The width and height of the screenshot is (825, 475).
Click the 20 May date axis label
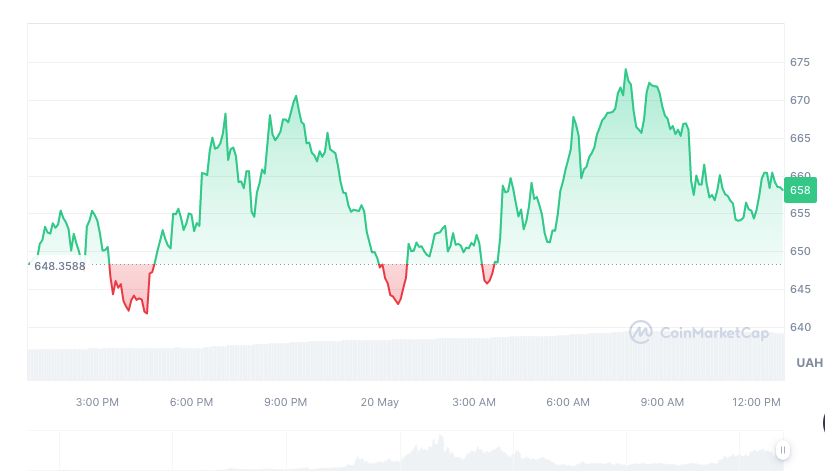[380, 402]
